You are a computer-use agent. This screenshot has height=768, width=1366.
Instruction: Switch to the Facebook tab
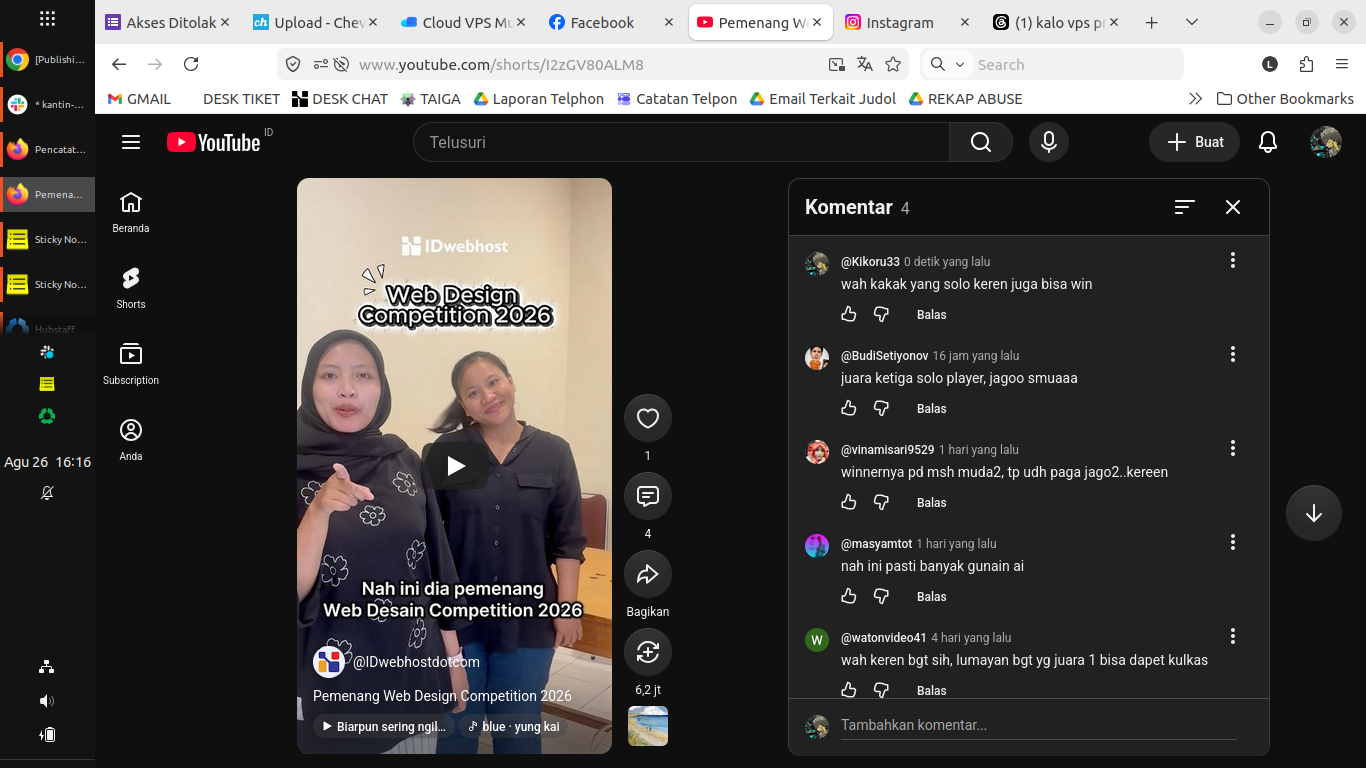tap(612, 22)
